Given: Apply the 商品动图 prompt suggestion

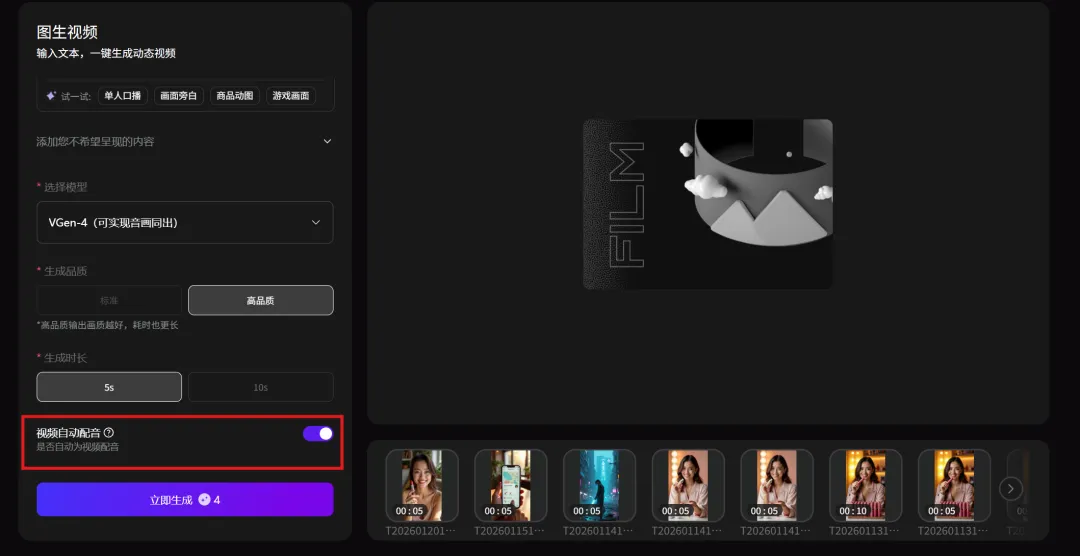Looking at the screenshot, I should [235, 96].
